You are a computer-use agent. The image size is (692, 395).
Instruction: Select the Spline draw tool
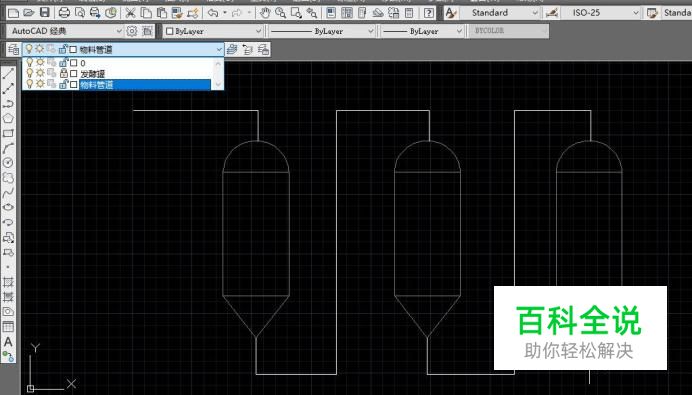8,193
